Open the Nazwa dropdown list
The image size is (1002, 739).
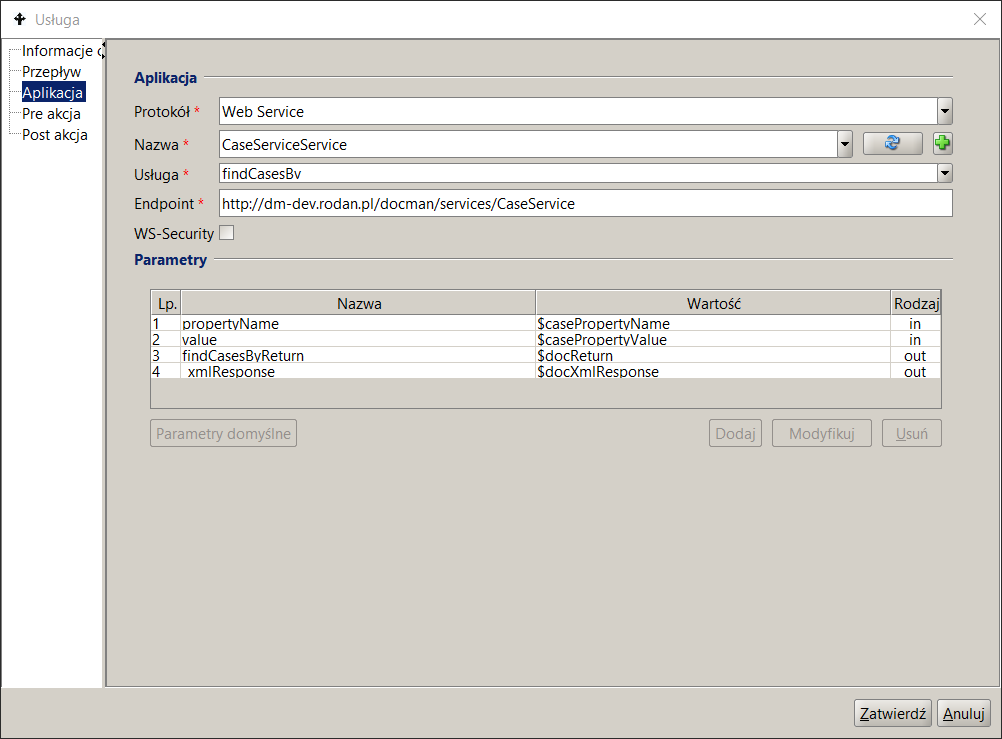pos(844,144)
